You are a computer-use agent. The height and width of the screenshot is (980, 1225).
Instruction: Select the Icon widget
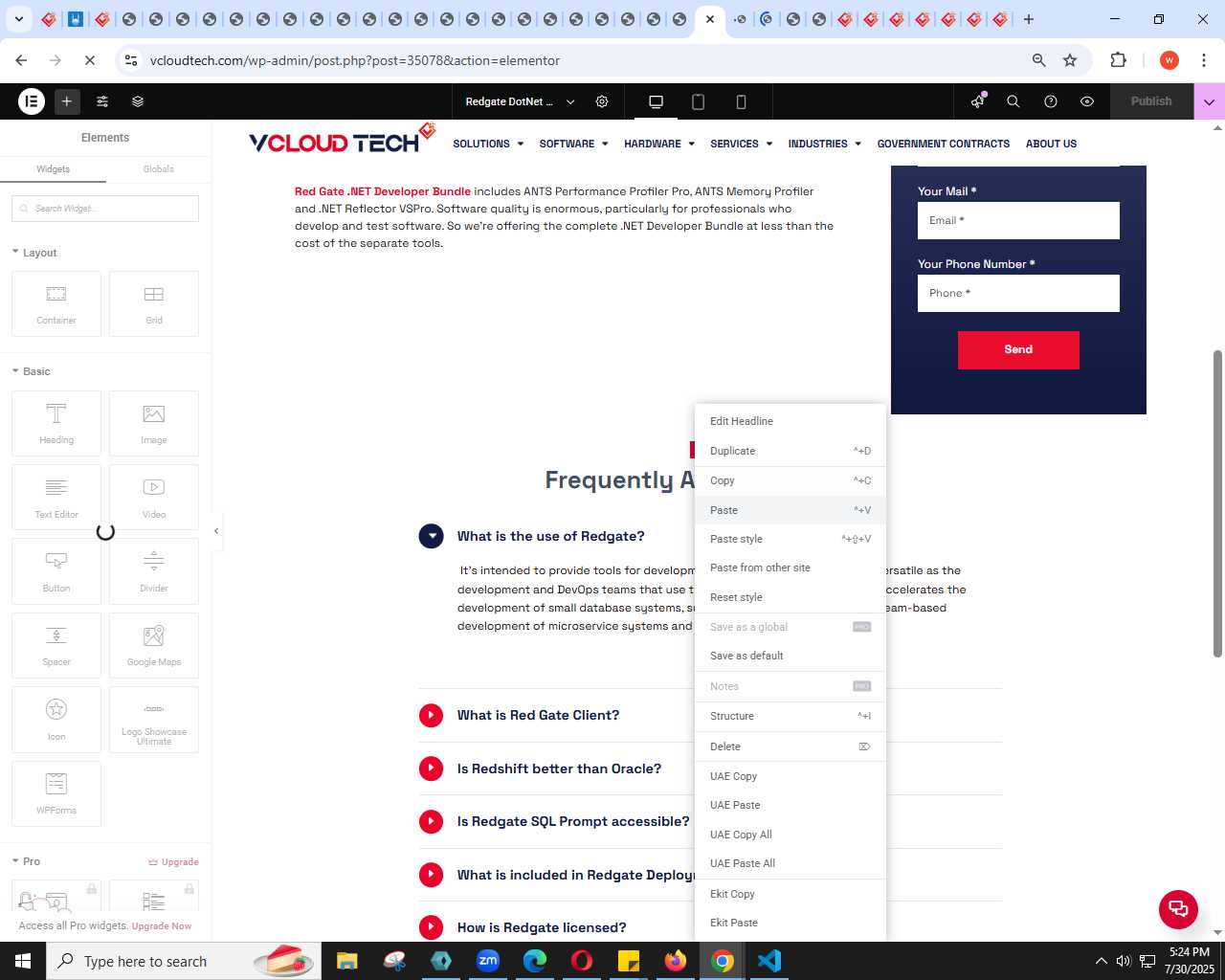click(56, 720)
